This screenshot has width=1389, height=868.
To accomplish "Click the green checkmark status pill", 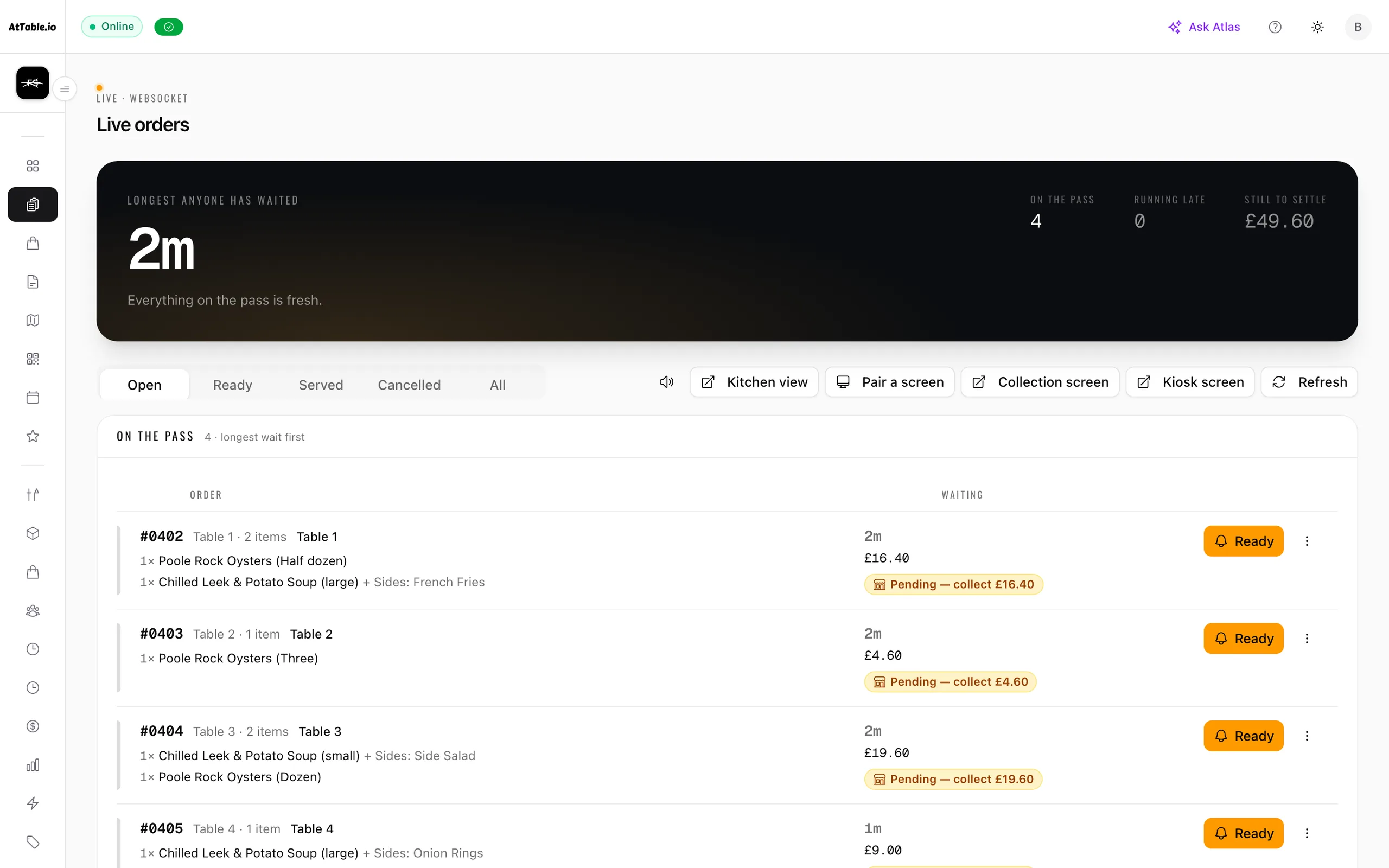I will (x=169, y=27).
